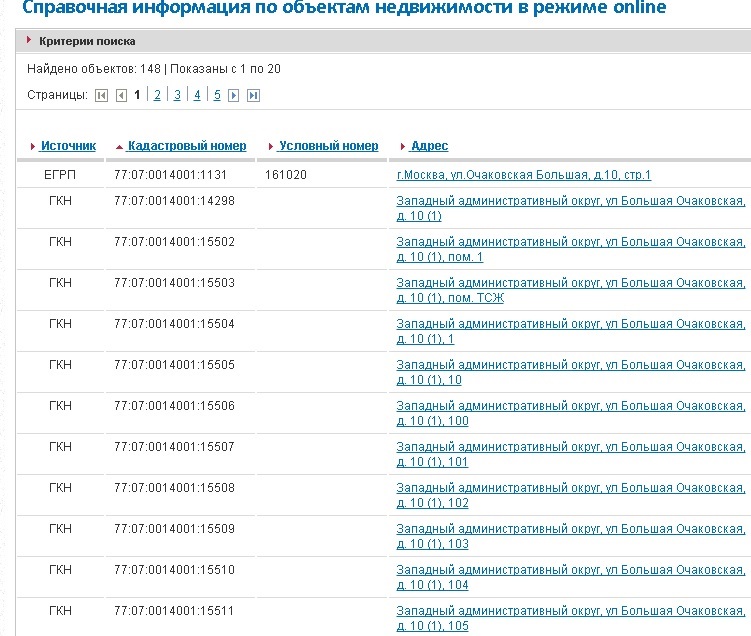Sort by Кадастровый номер column header
Viewport: 751px width, 636px height.
186,146
